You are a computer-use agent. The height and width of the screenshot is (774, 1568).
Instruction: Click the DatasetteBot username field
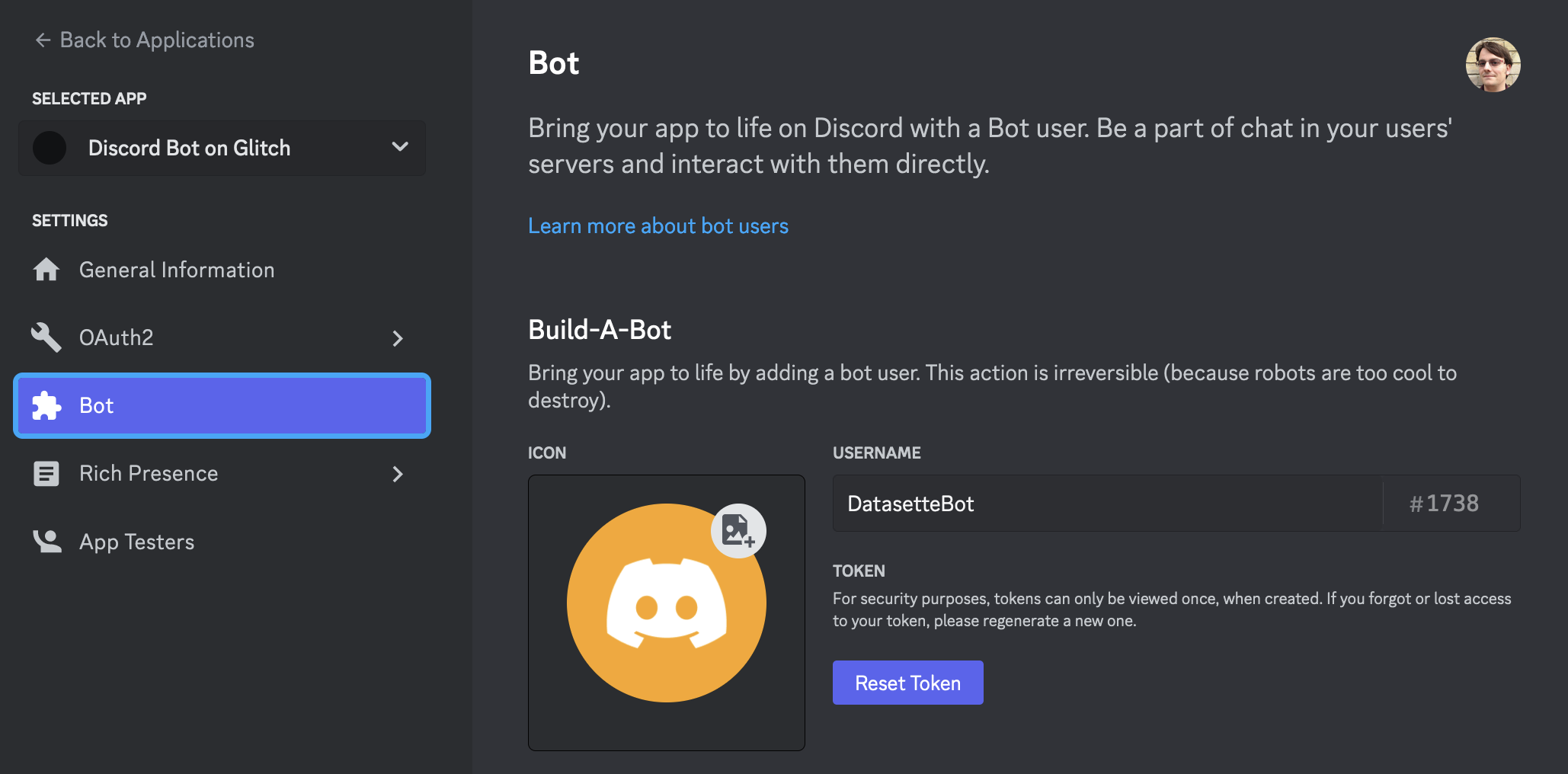click(1106, 504)
